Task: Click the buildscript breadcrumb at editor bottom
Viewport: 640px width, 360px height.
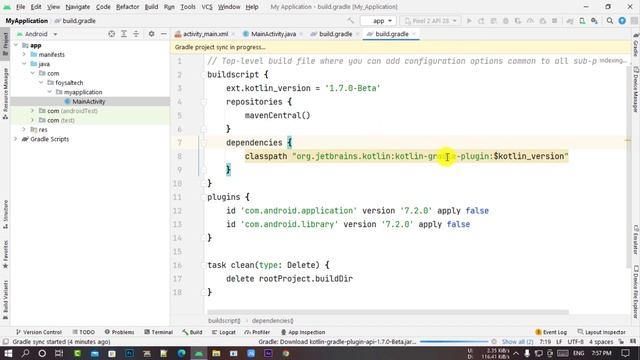Action: coord(224,321)
